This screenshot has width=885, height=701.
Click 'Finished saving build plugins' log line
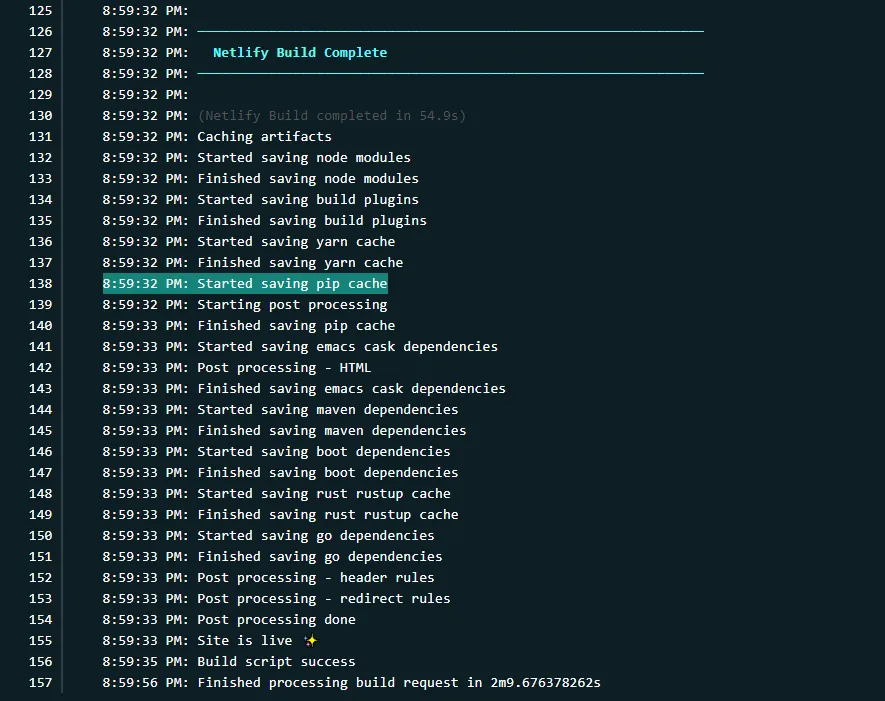(x=265, y=221)
